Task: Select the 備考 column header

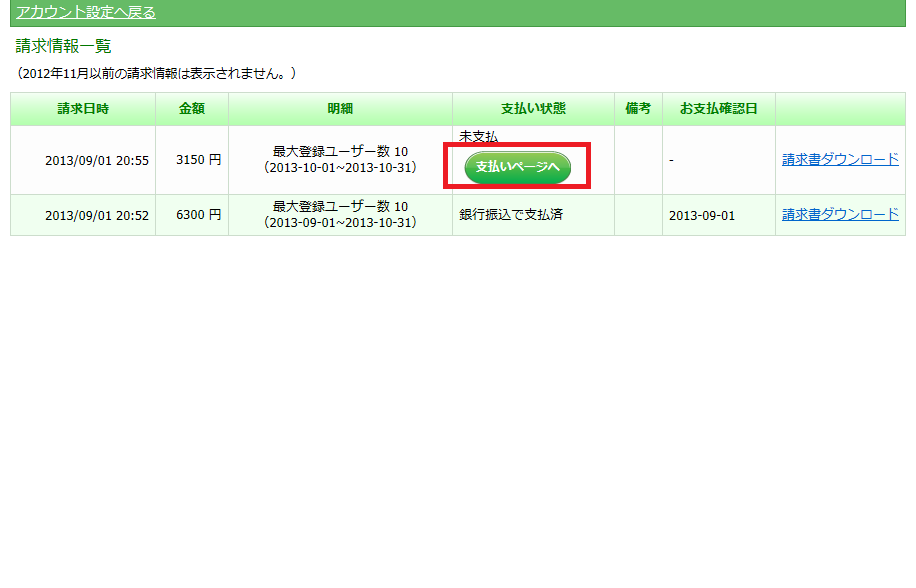Action: click(638, 109)
